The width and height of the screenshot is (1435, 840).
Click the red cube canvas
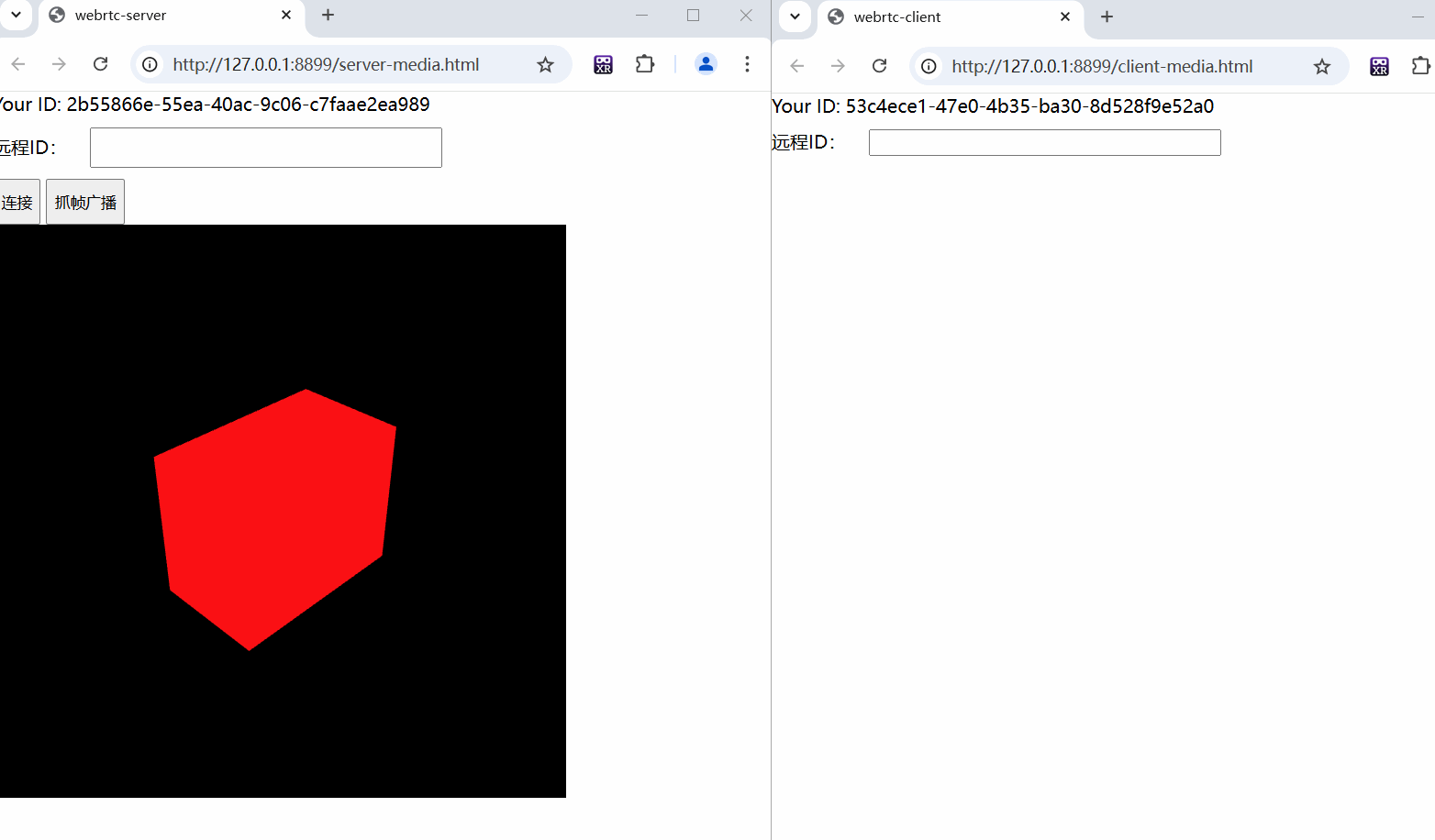pyautogui.click(x=283, y=511)
